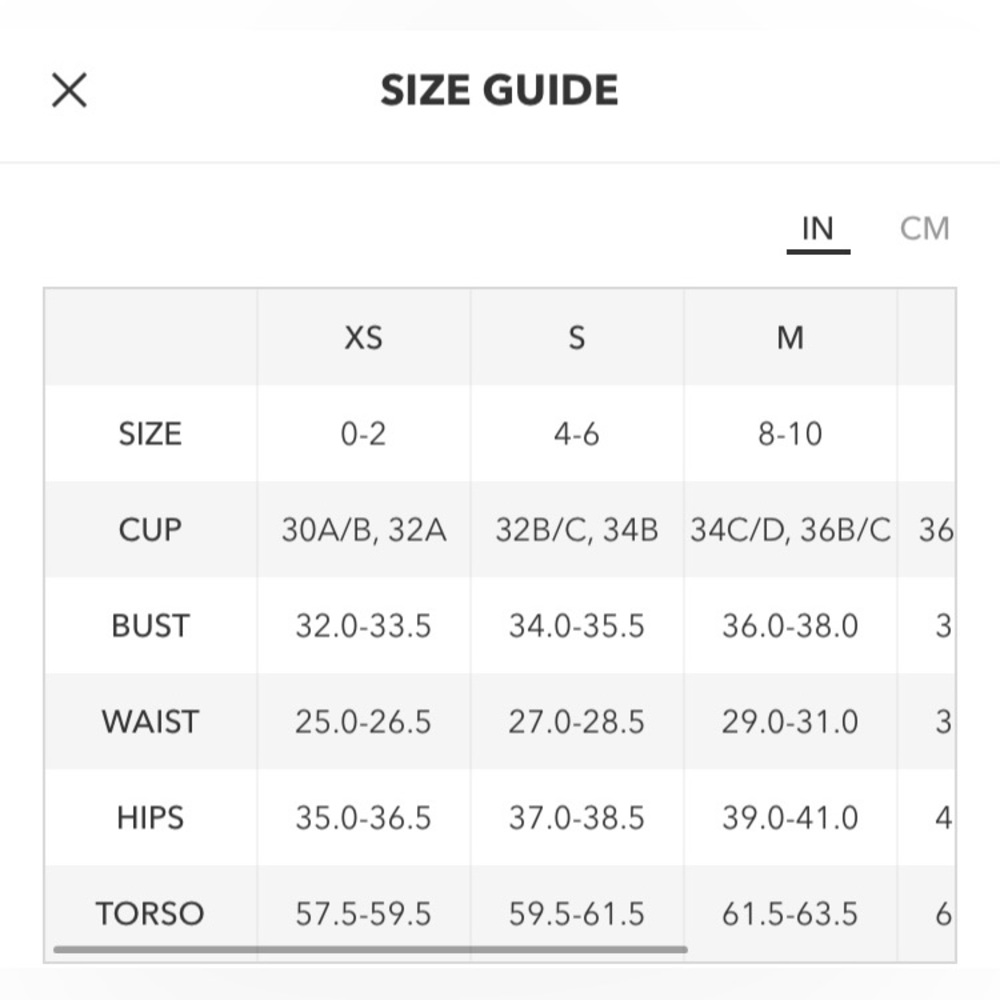Click the horizontal scrollbar under the table
Viewport: 1000px width, 1000px height.
pos(370,949)
